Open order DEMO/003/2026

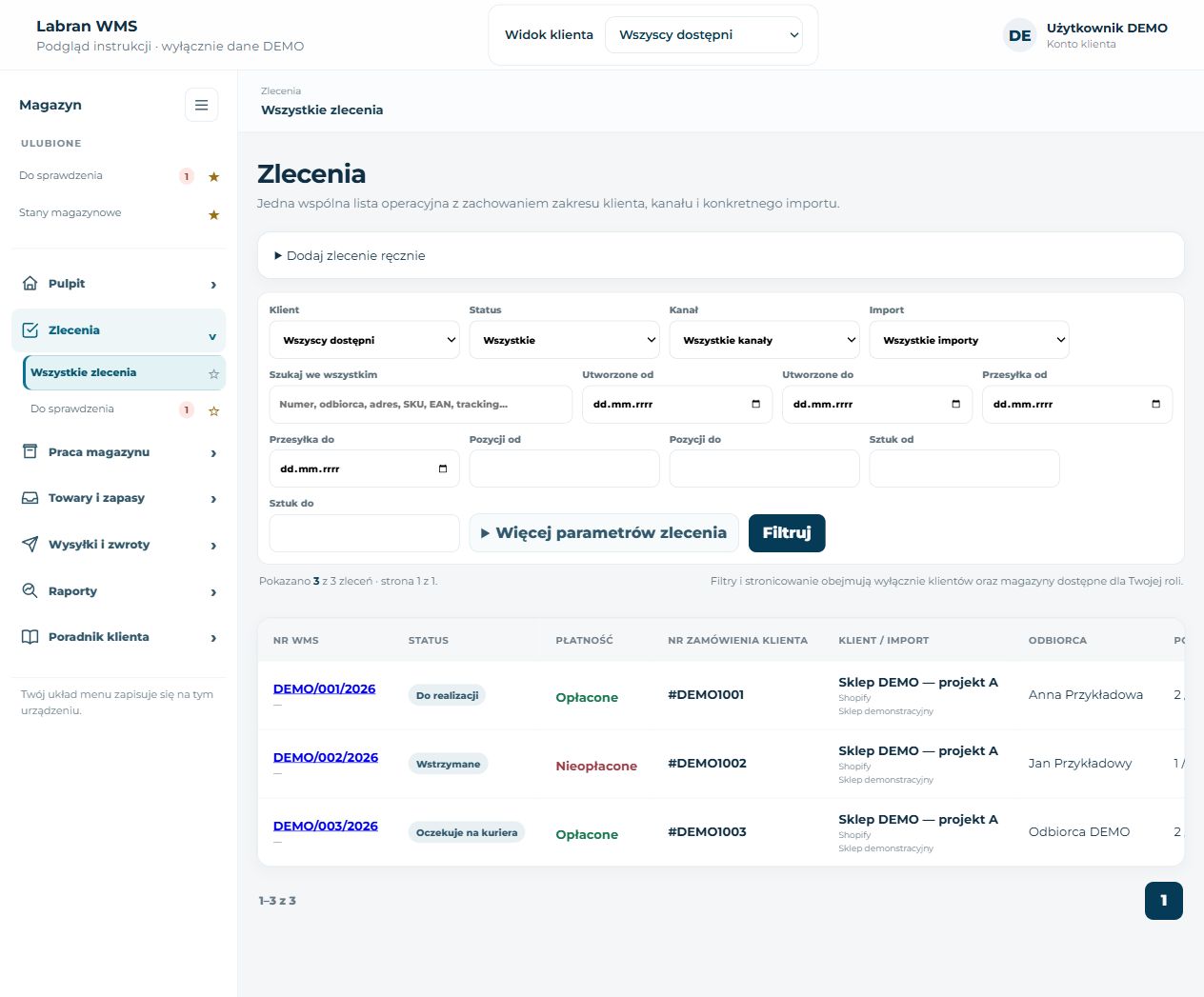(326, 826)
